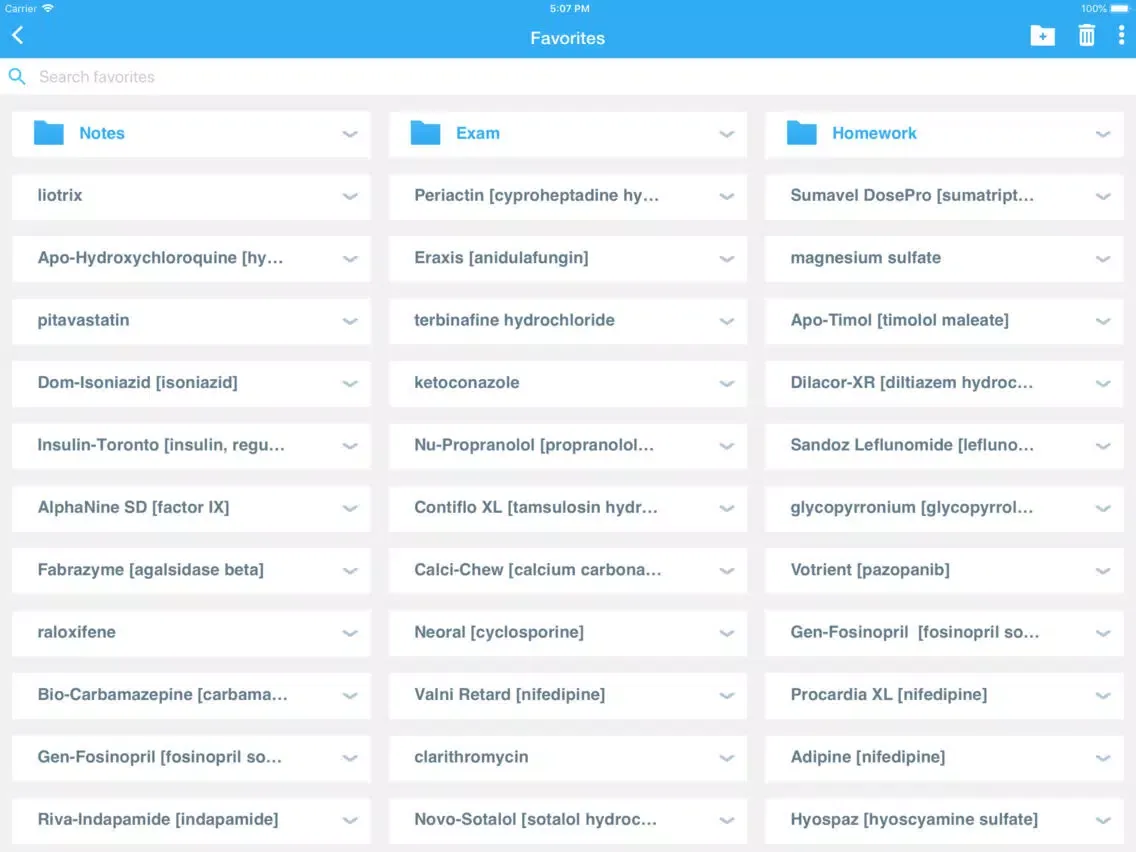Viewport: 1136px width, 852px height.
Task: Open Dom-Isoniazid [isoniazid] entry
Action: [191, 383]
